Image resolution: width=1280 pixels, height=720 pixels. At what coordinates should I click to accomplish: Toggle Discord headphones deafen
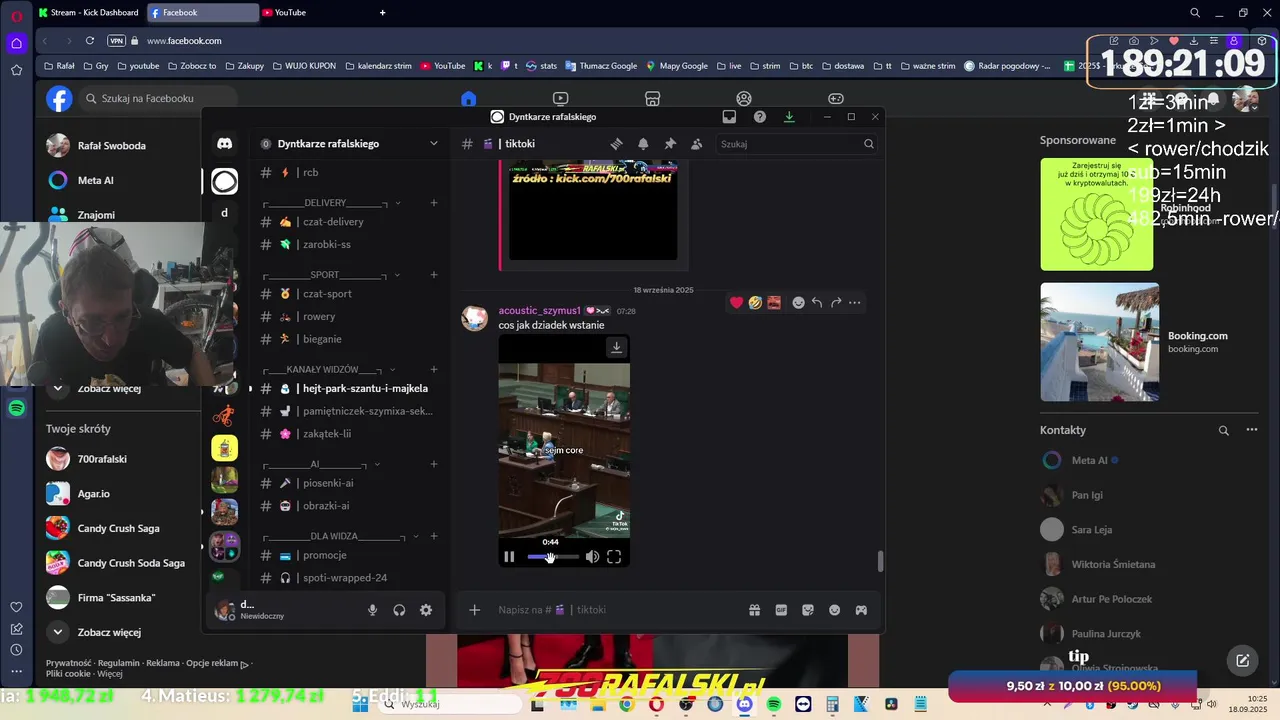399,610
